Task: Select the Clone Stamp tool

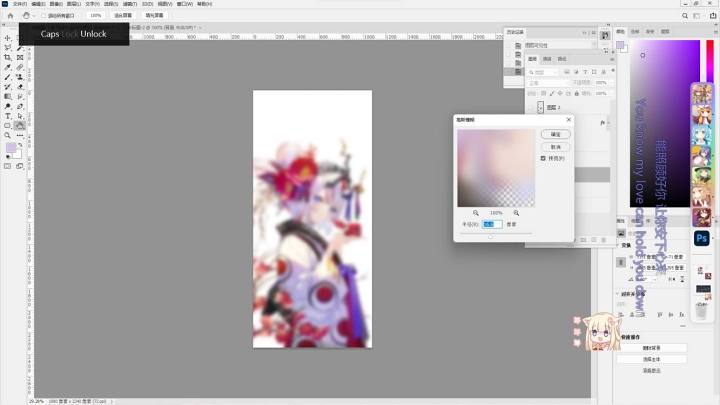Action: (x=20, y=77)
